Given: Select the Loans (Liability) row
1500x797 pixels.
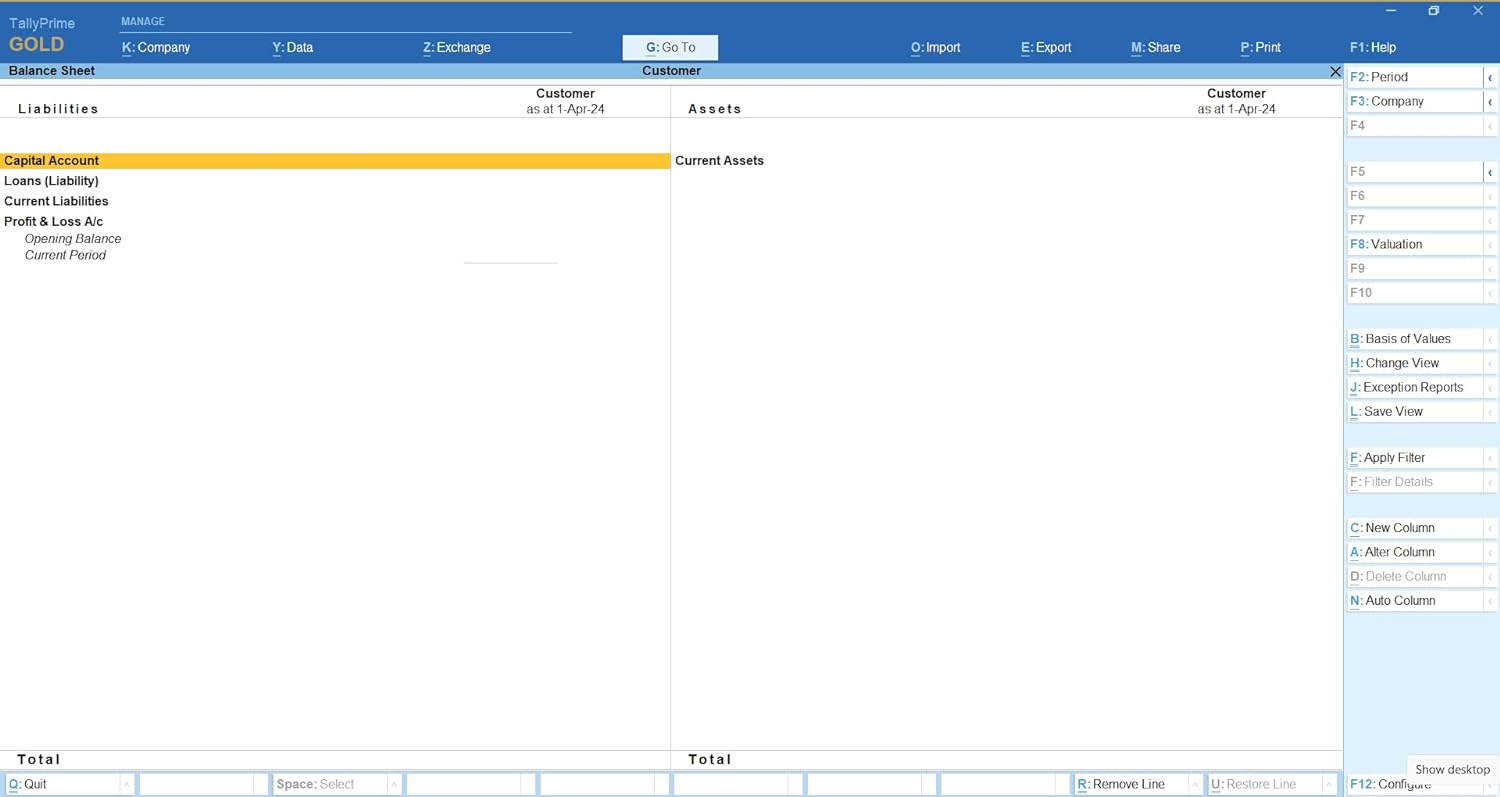Looking at the screenshot, I should (x=335, y=181).
